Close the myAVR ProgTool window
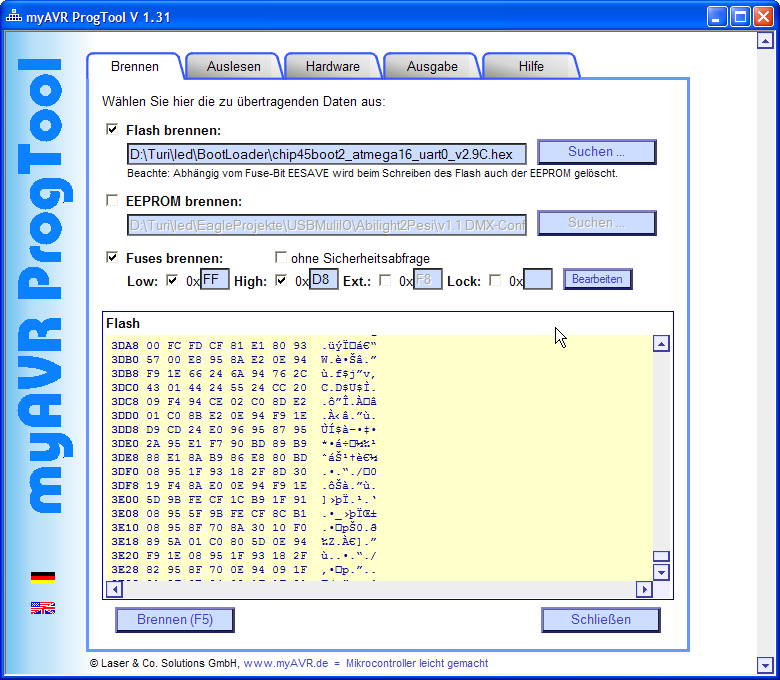The height and width of the screenshot is (680, 780). pos(764,17)
